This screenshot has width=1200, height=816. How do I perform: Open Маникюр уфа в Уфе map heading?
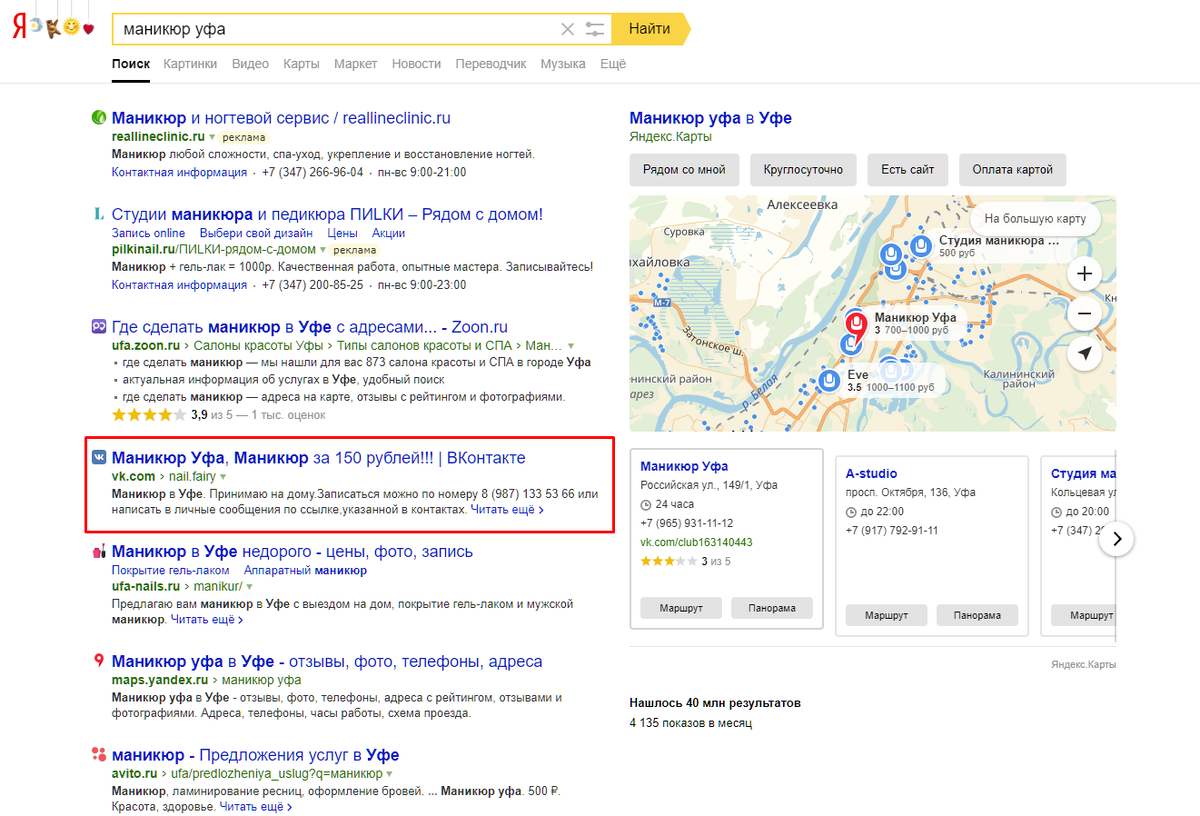coord(711,118)
